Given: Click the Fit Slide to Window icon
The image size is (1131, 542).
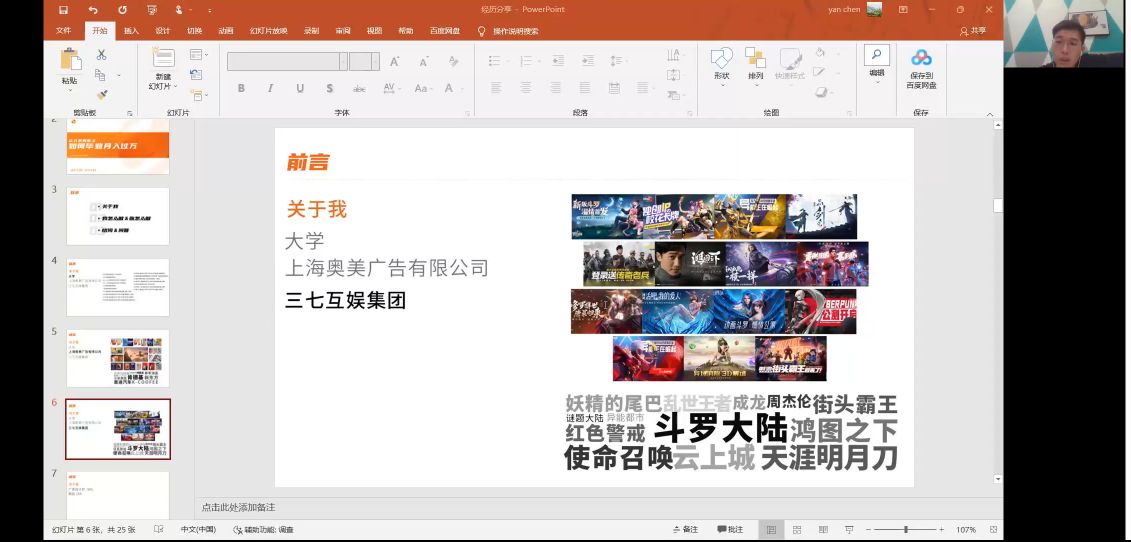Looking at the screenshot, I should 993,530.
